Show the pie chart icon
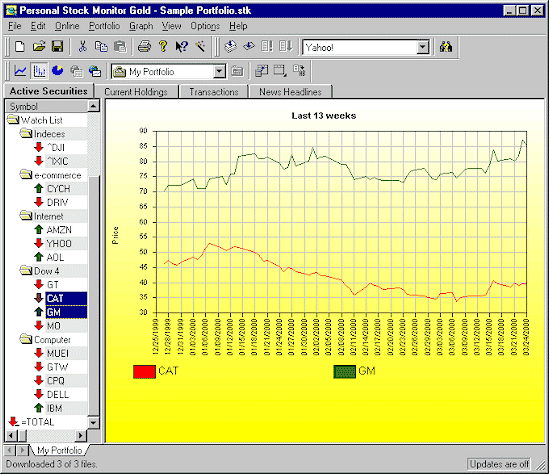Viewport: 550px width, 475px height. [58, 71]
